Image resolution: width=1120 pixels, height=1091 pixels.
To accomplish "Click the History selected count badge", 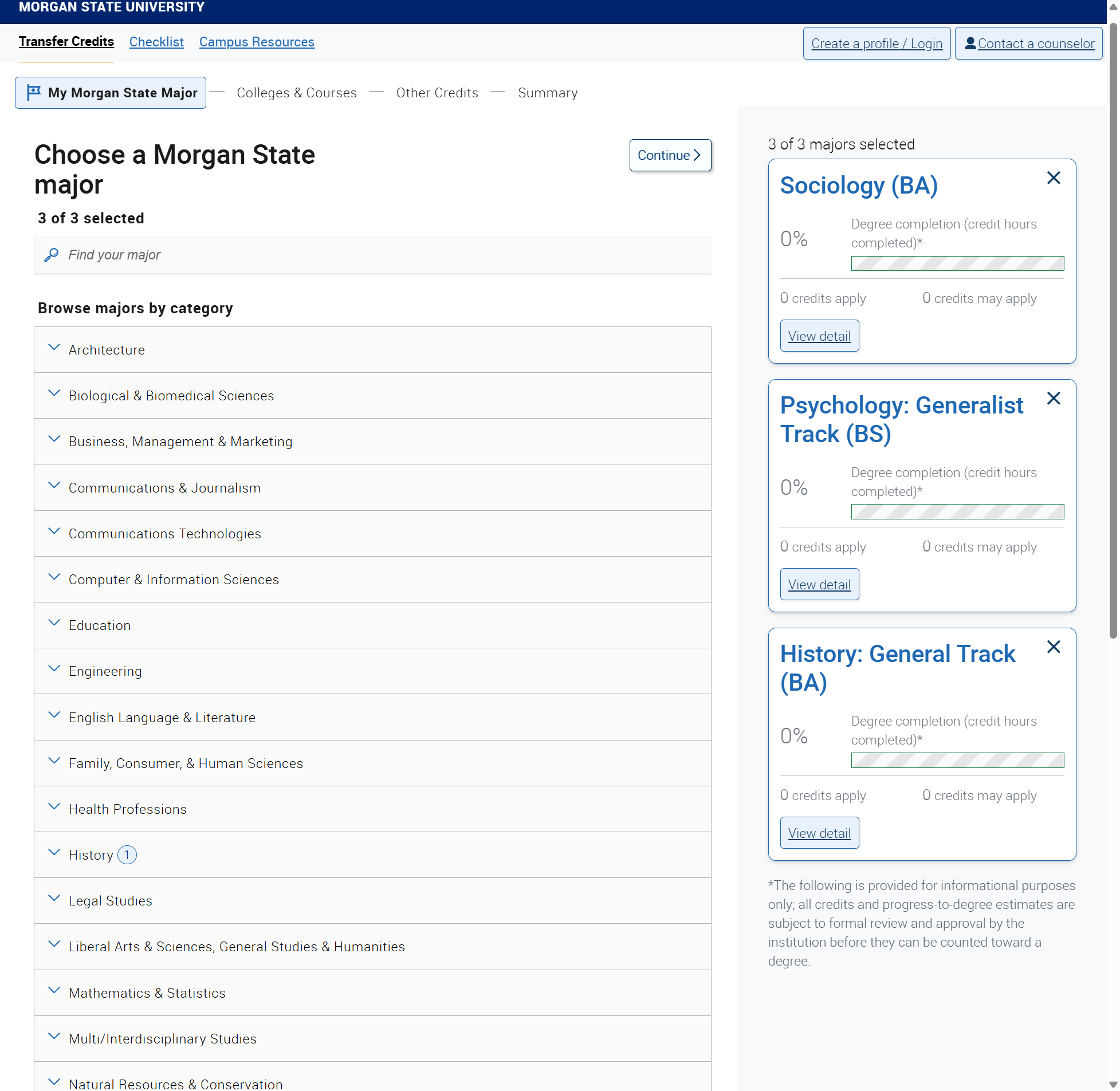I will coord(127,855).
